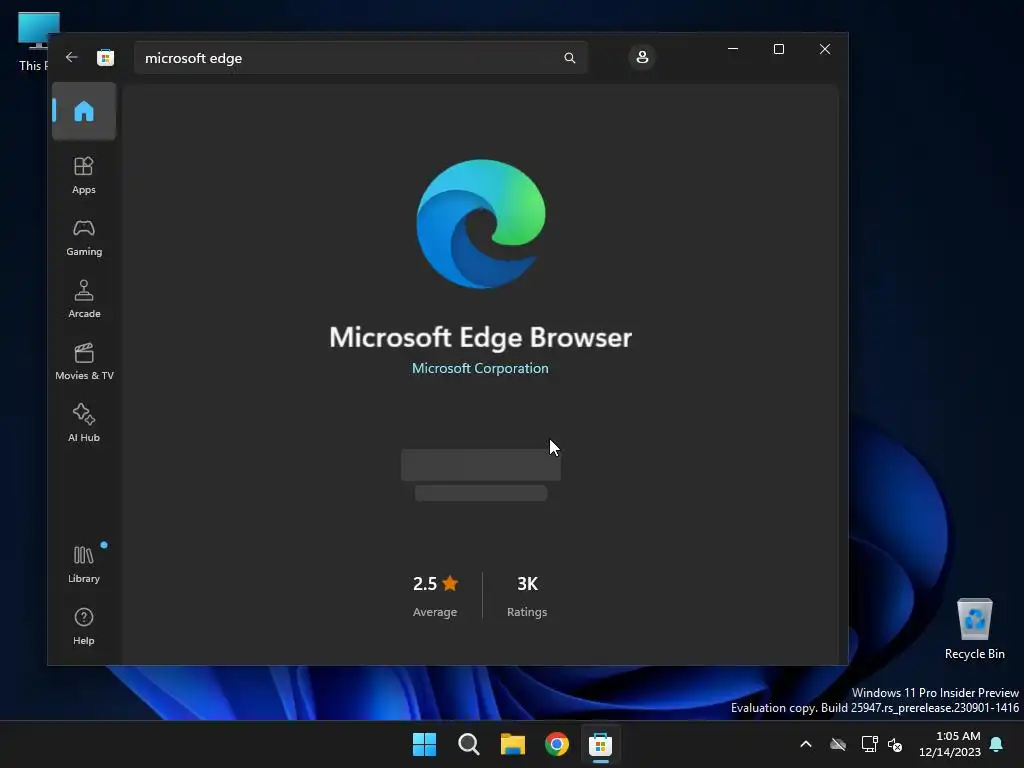Close the Microsoft Store window
This screenshot has height=768, width=1024.
click(825, 49)
